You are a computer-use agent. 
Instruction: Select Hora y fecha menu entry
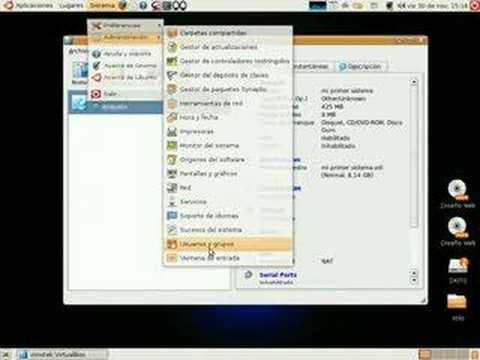pyautogui.click(x=228, y=117)
